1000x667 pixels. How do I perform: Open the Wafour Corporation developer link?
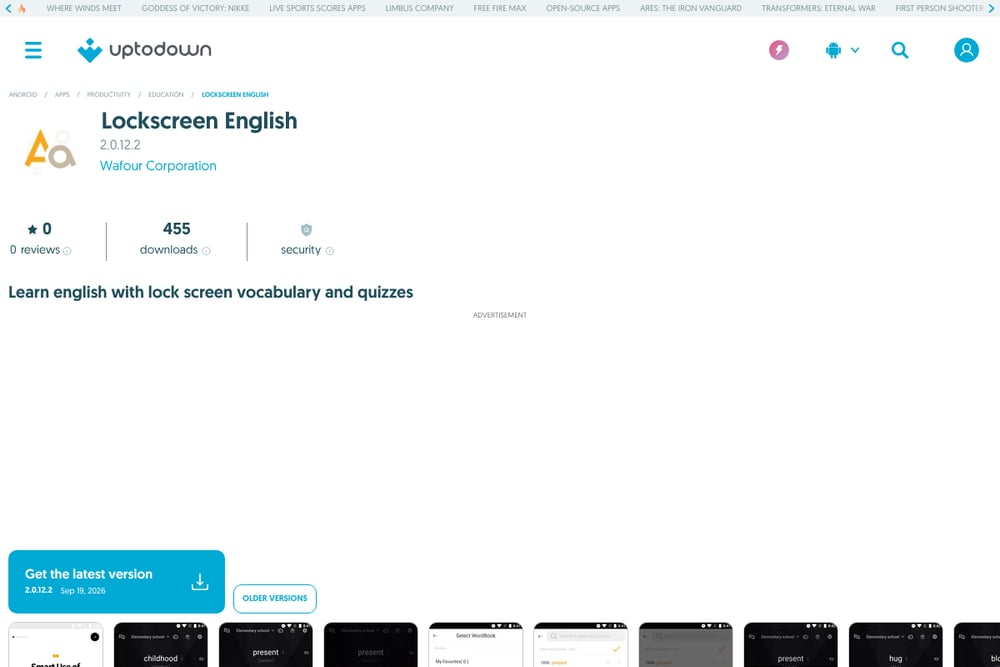click(x=158, y=166)
